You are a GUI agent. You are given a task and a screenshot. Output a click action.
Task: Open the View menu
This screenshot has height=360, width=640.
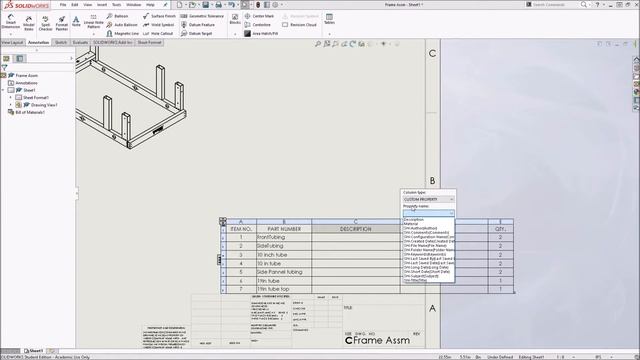pos(88,5)
